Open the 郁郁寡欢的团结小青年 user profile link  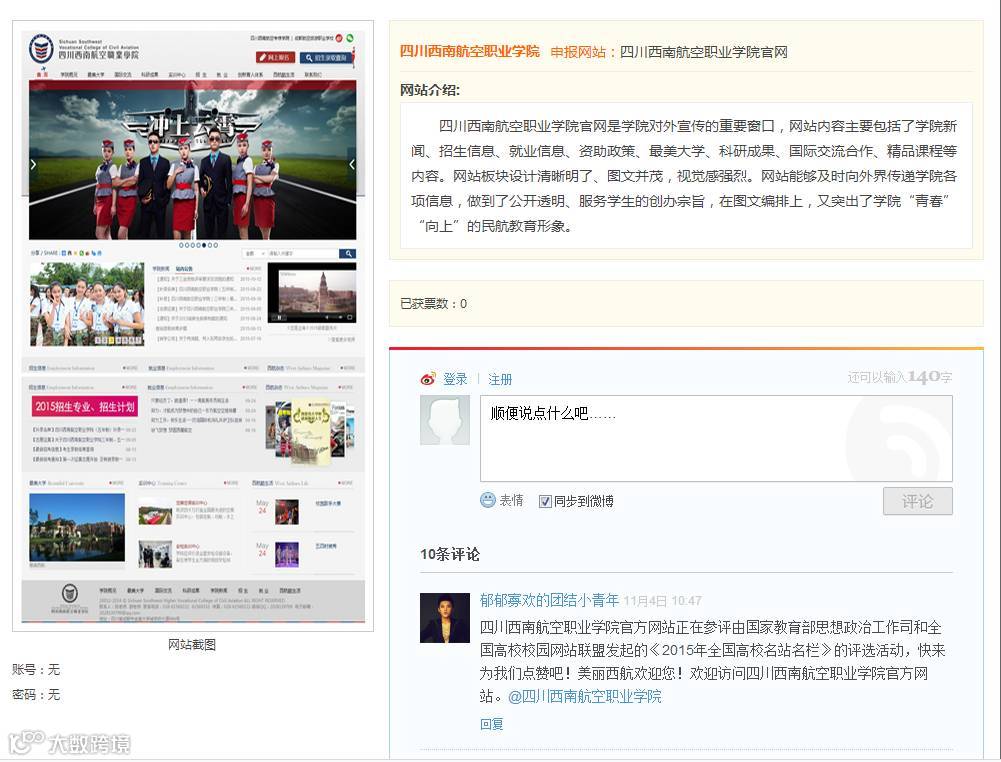point(549,600)
